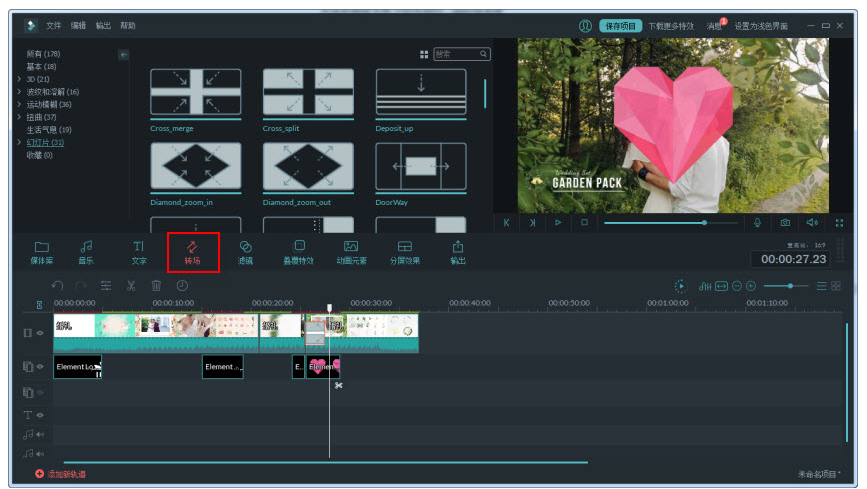Enter fullscreen preview mode
The height and width of the screenshot is (489, 867).
[x=839, y=223]
